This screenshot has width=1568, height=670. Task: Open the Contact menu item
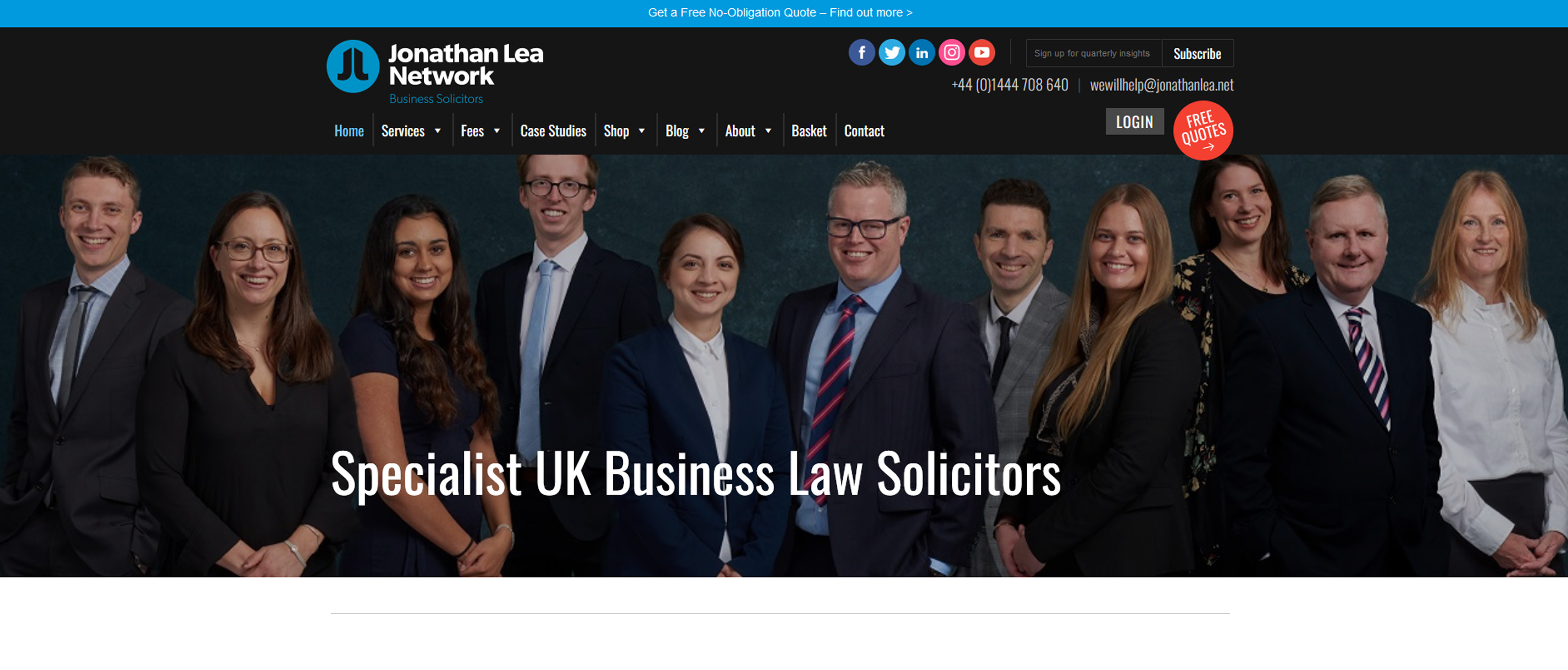pos(864,131)
